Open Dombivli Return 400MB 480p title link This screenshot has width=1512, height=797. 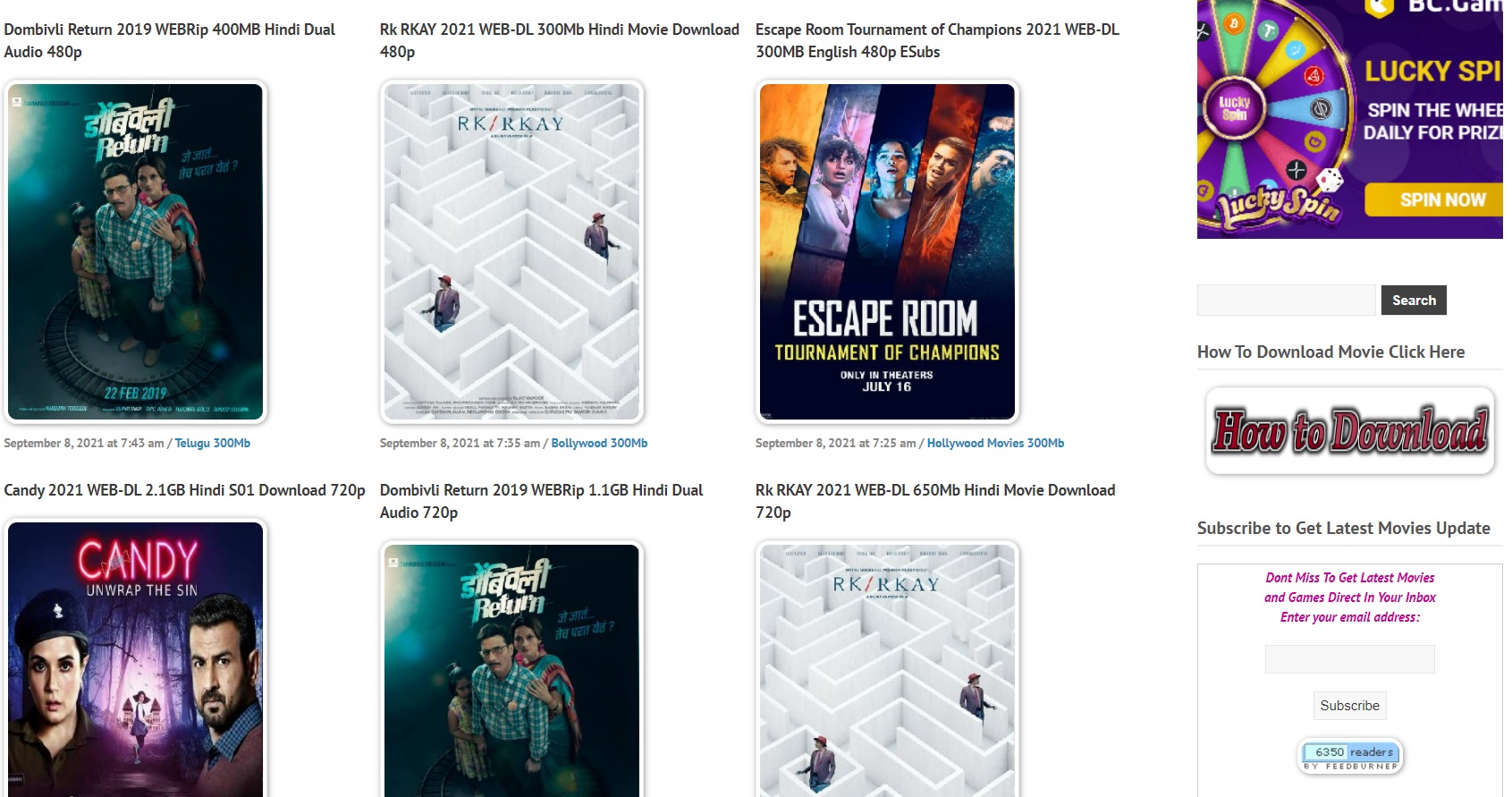point(170,40)
